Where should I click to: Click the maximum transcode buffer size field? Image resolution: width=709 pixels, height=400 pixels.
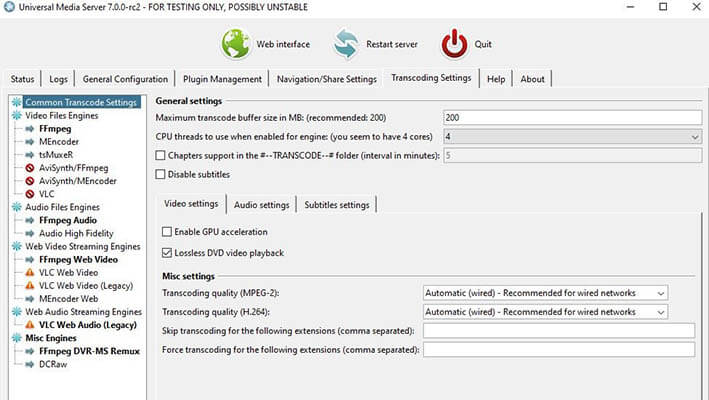click(572, 118)
